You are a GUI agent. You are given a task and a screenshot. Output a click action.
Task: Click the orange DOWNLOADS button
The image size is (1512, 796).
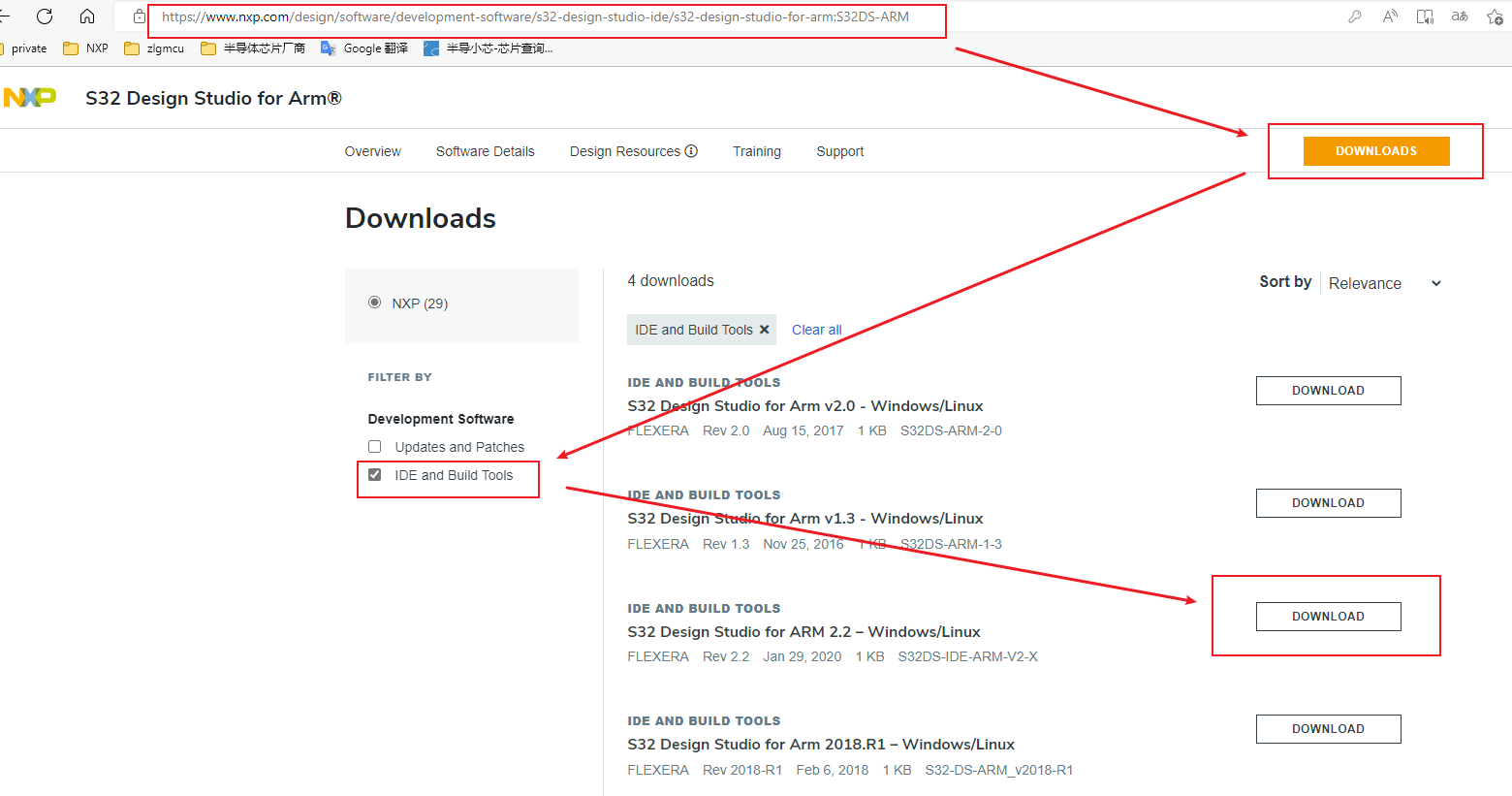[1376, 151]
